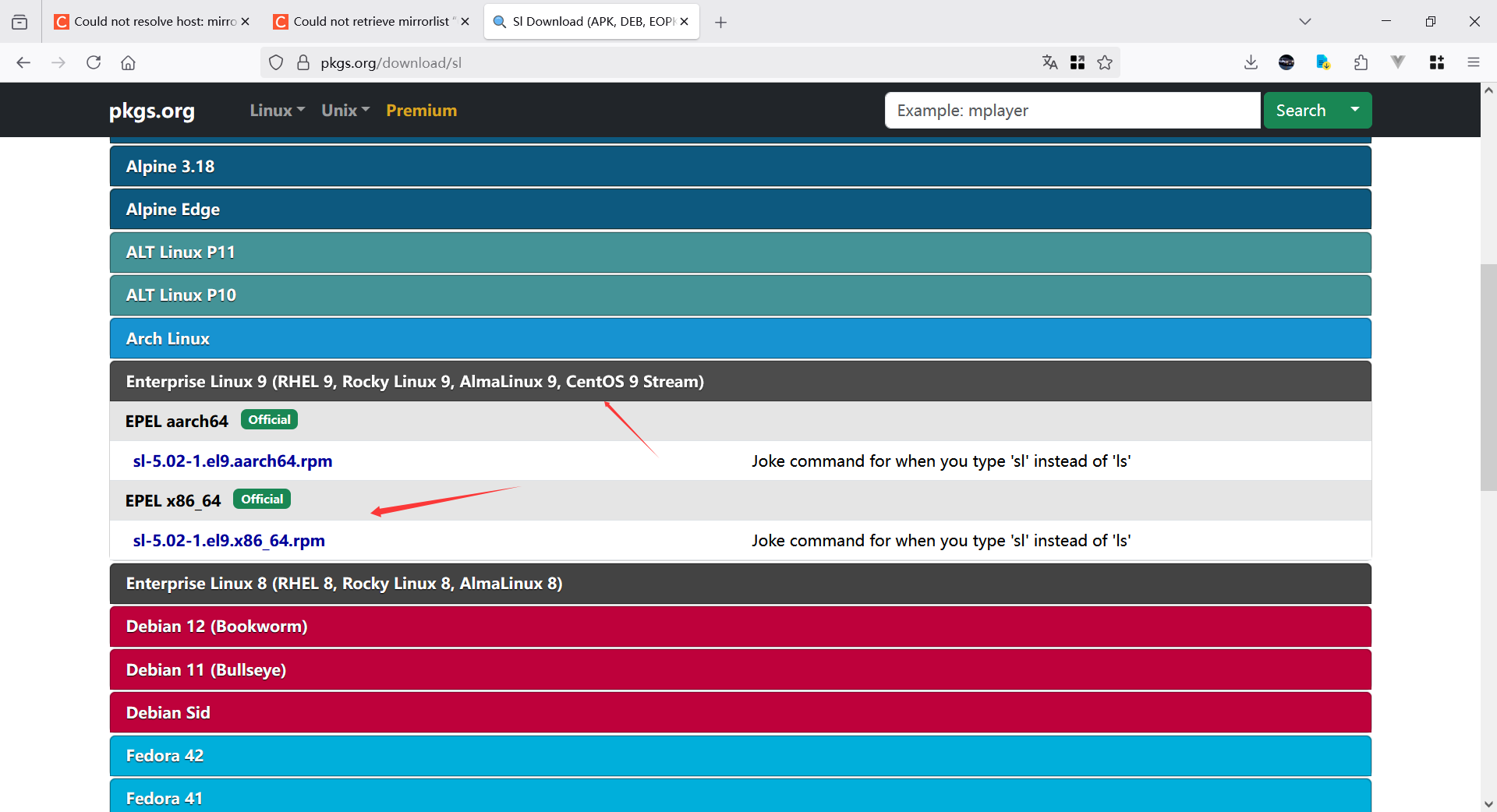1497x812 pixels.
Task: Click the 'EPEL x86_64' heading text
Action: 173,500
